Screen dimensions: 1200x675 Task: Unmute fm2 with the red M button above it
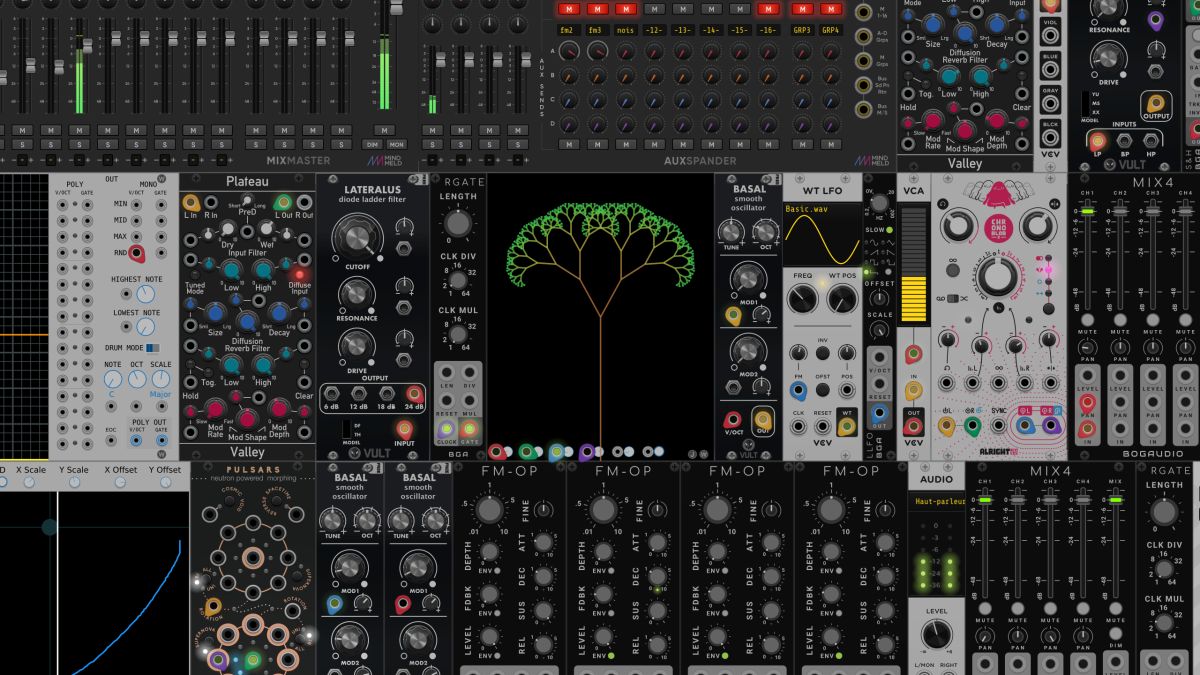[567, 10]
